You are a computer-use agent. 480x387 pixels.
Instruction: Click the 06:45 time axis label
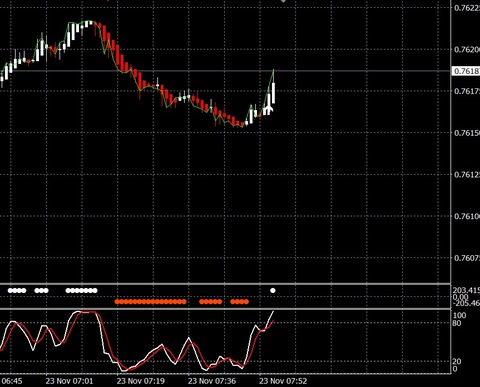[x=12, y=381]
